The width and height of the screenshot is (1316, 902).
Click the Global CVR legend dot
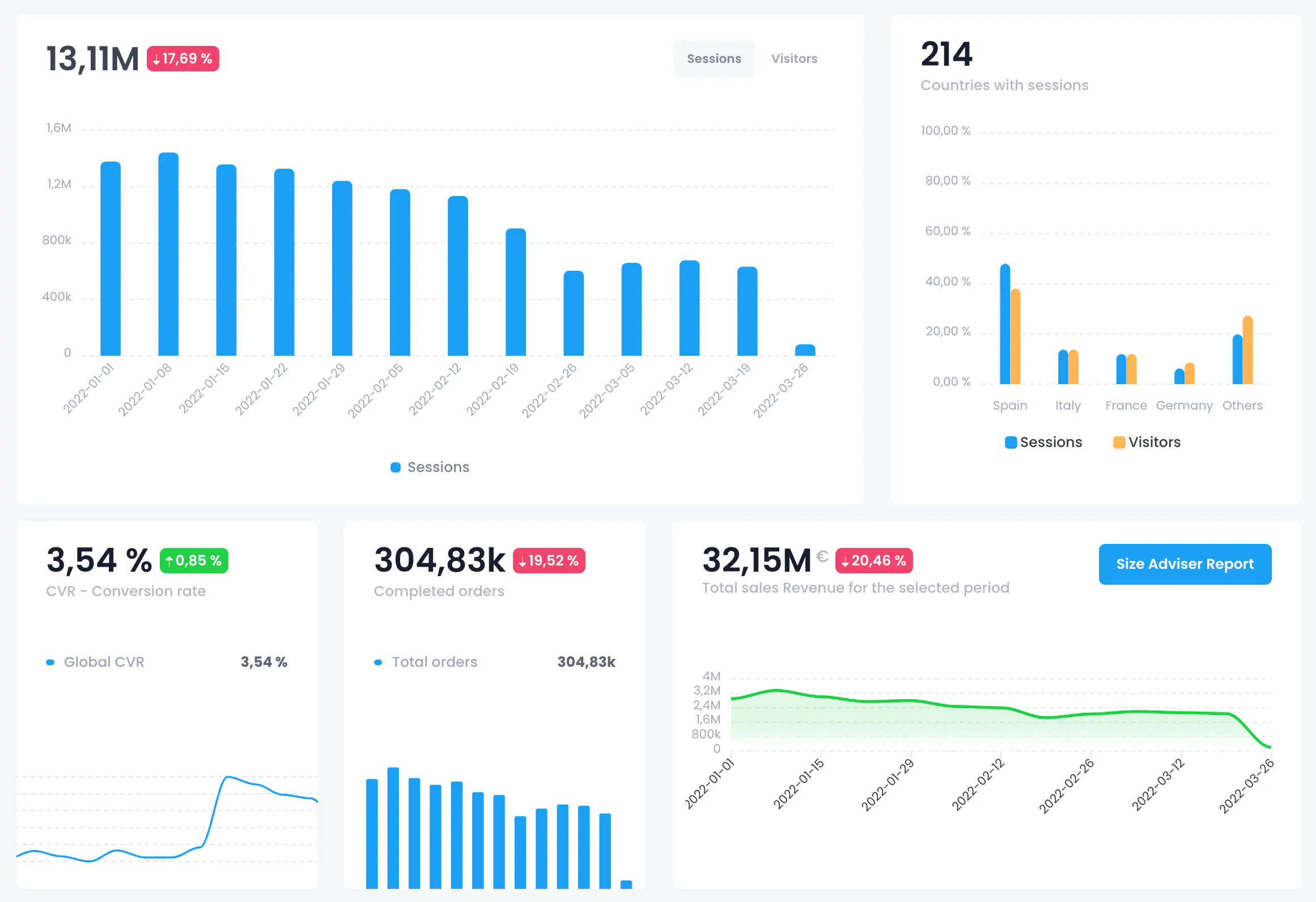coord(50,662)
